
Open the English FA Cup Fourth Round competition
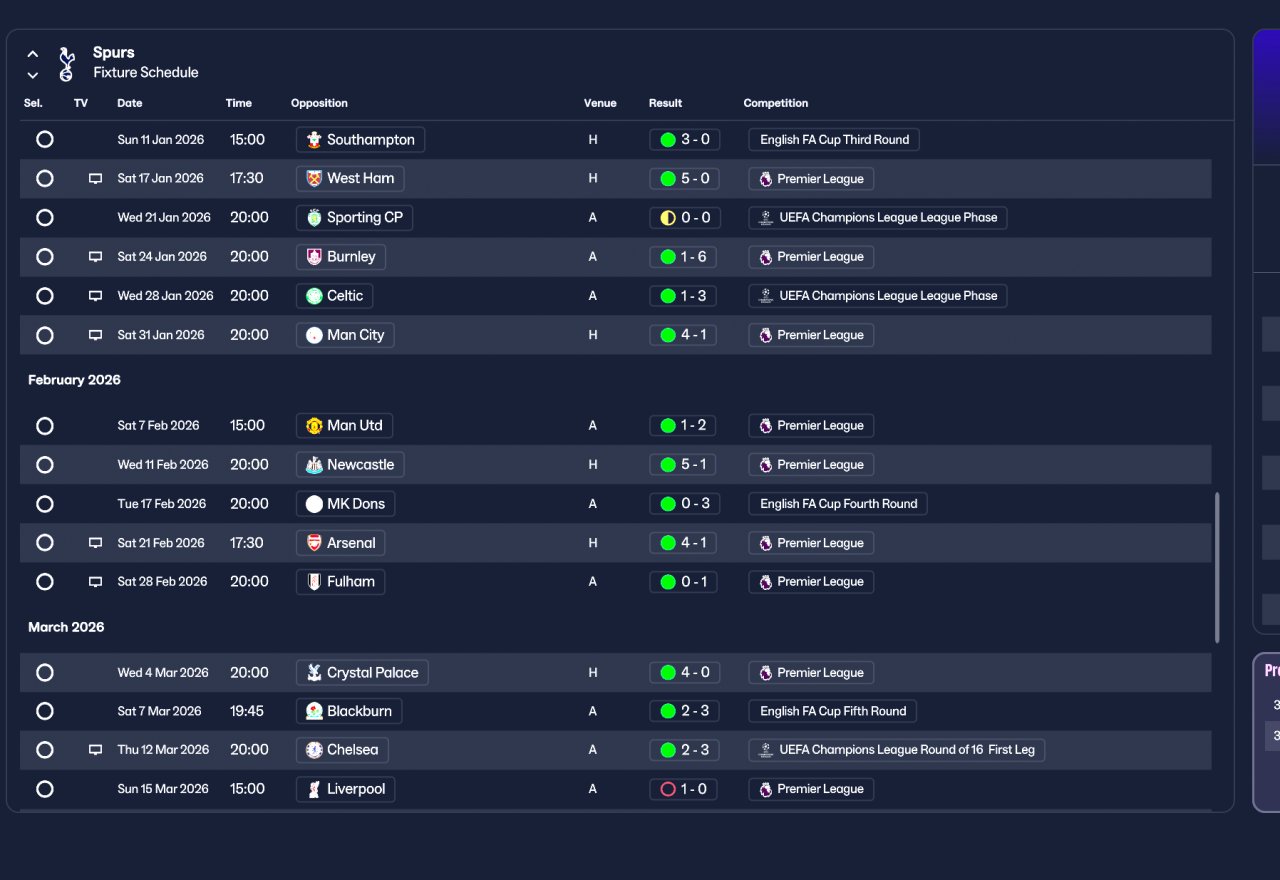[x=838, y=504]
